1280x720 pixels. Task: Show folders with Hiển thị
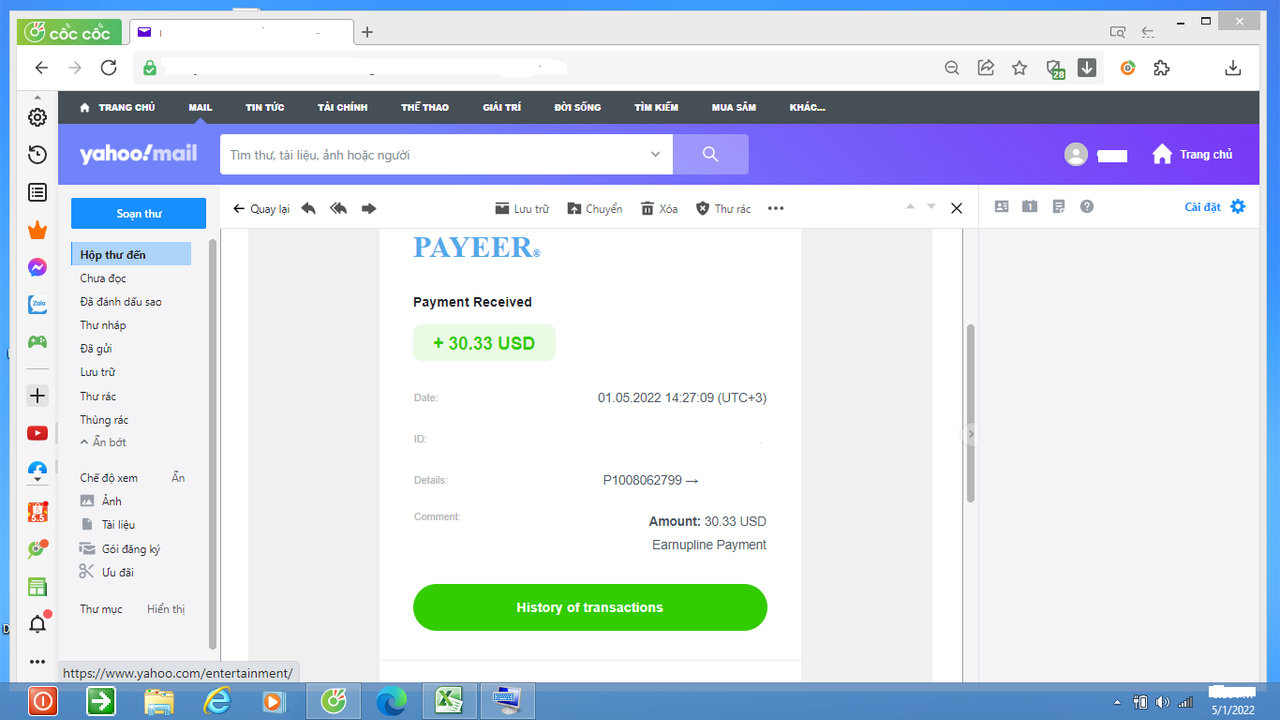[166, 609]
